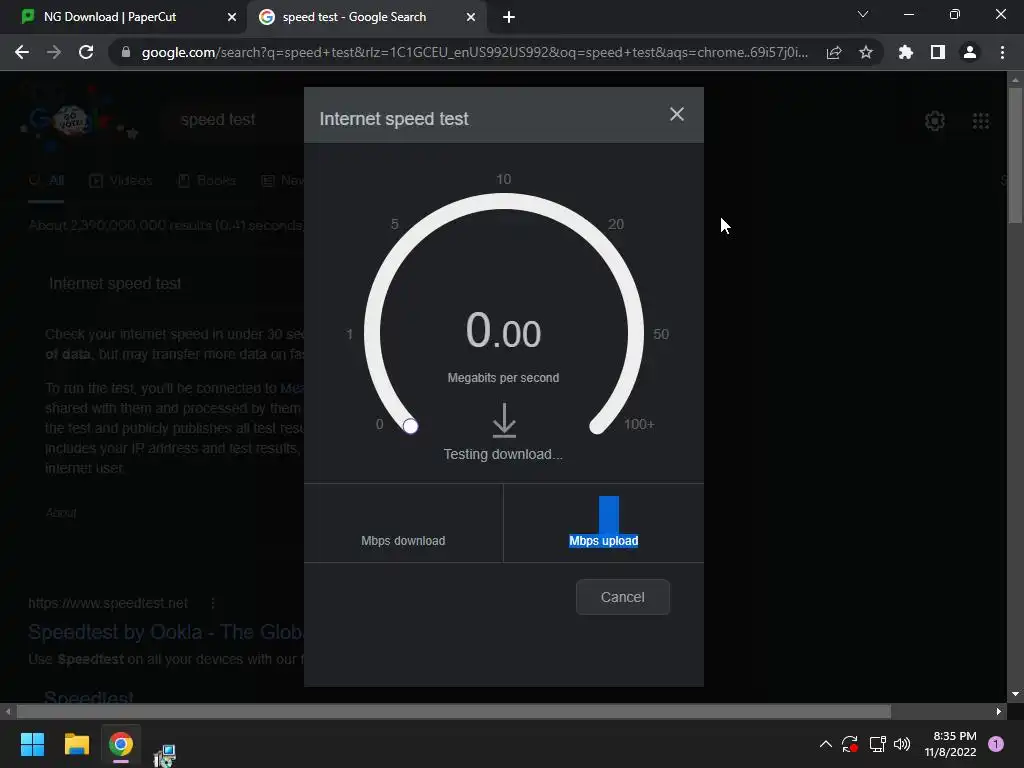Open the Chrome three-dot menu
1024x768 pixels.
pyautogui.click(x=1002, y=52)
